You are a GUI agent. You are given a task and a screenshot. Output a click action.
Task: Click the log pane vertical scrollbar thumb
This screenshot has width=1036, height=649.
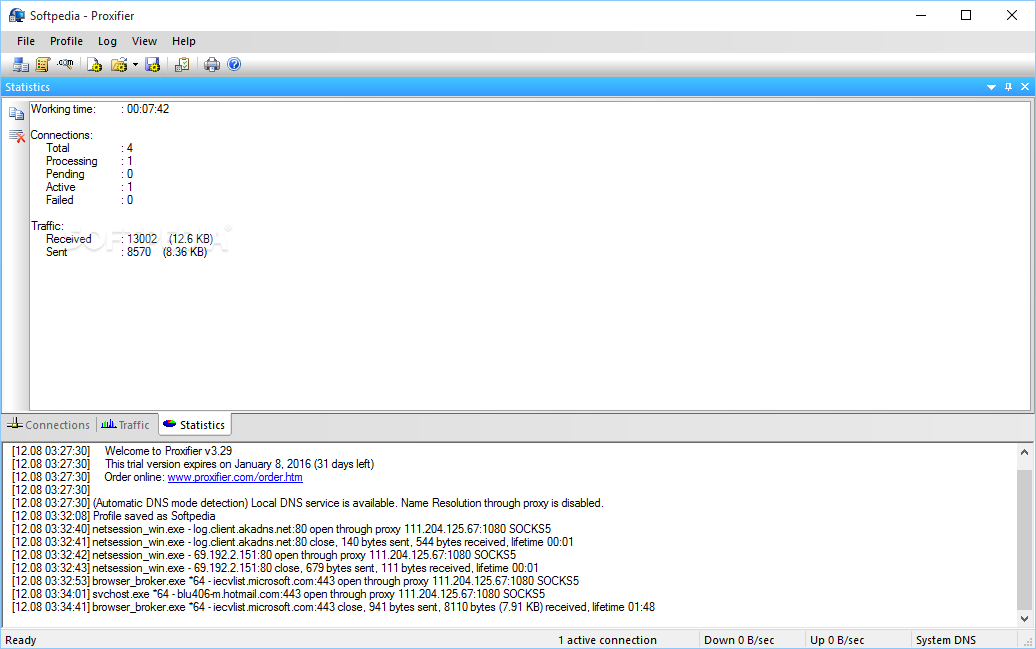[1024, 541]
